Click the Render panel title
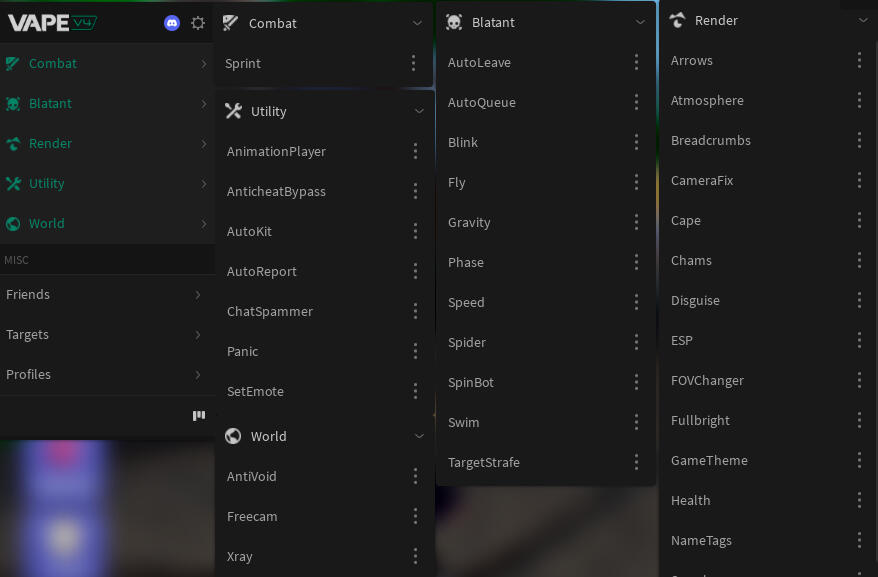This screenshot has height=577, width=878. [x=716, y=20]
